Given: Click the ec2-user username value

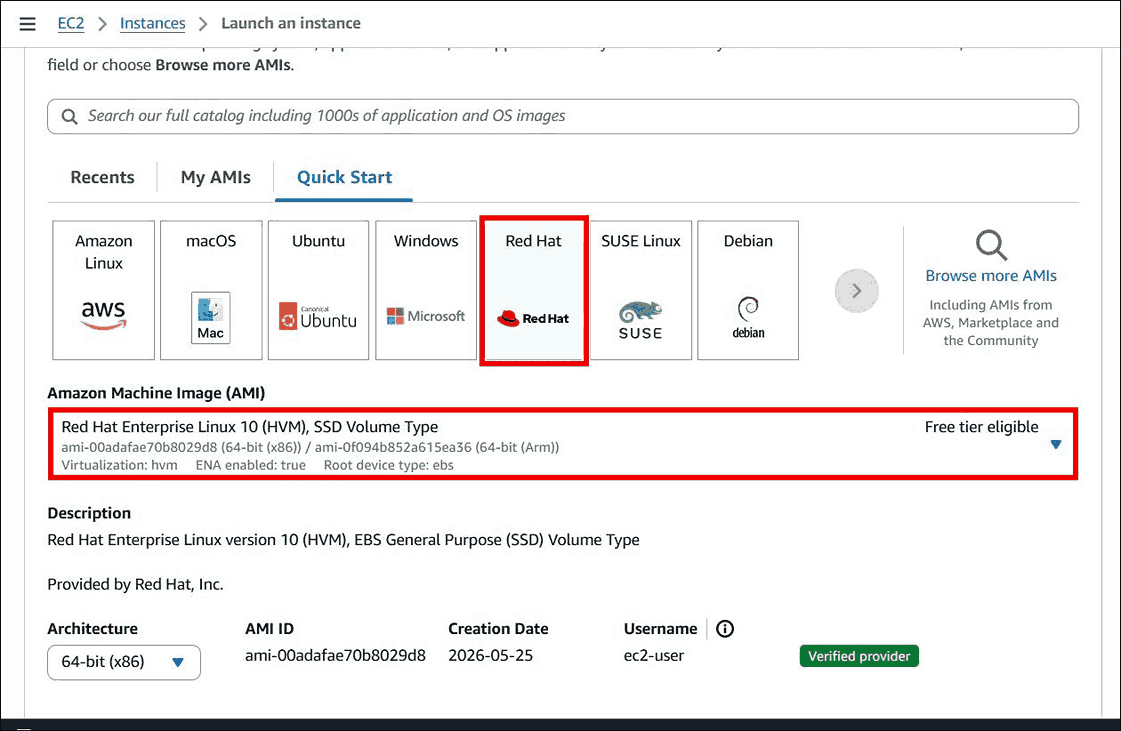Looking at the screenshot, I should (653, 656).
